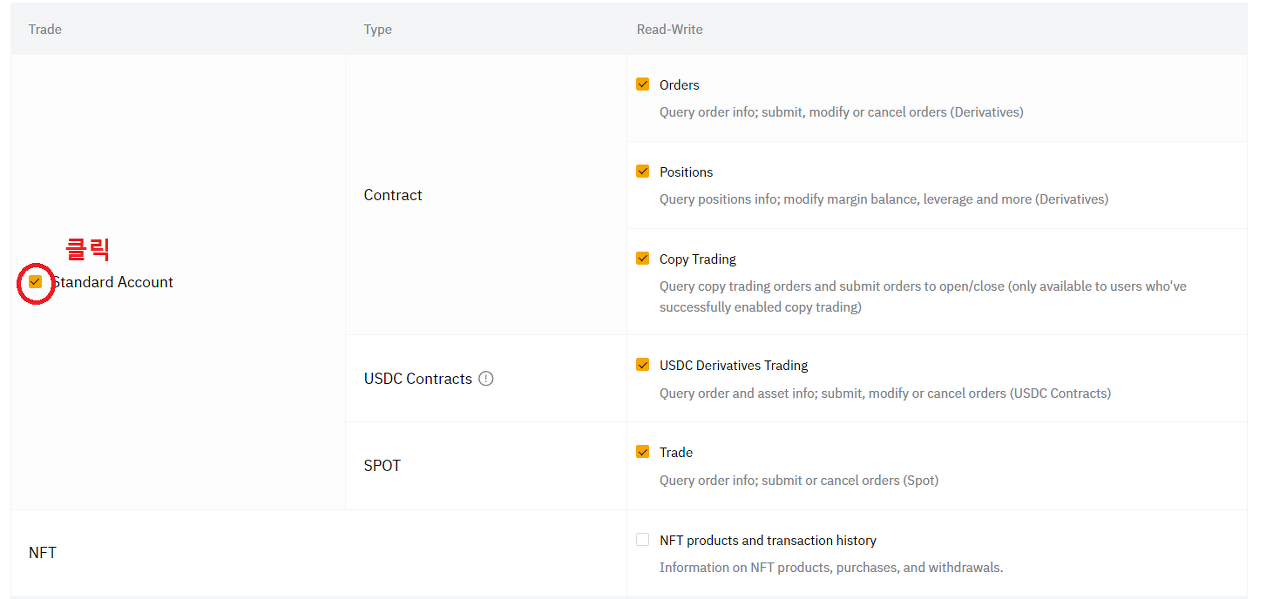1280x599 pixels.
Task: Select the SPOT type cell label
Action: (382, 466)
